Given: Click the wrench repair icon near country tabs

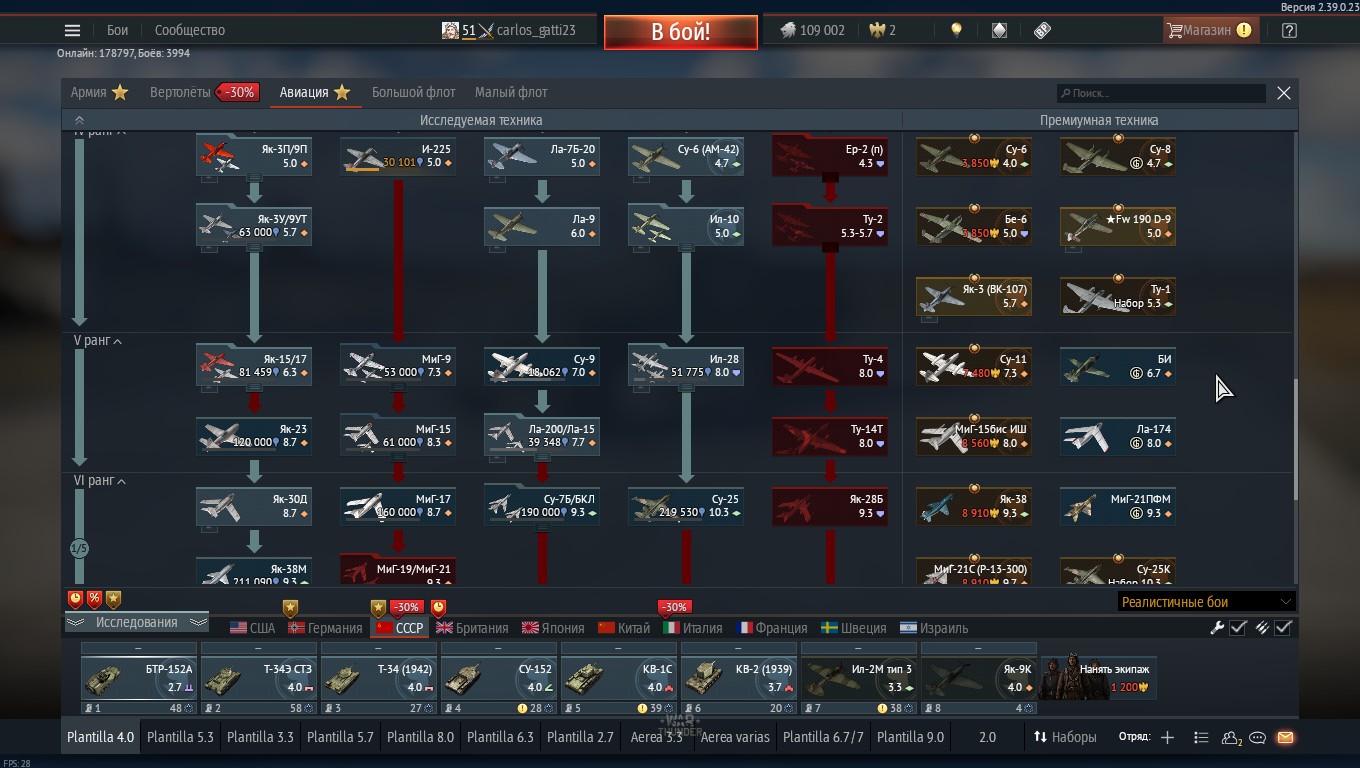Looking at the screenshot, I should (1217, 627).
